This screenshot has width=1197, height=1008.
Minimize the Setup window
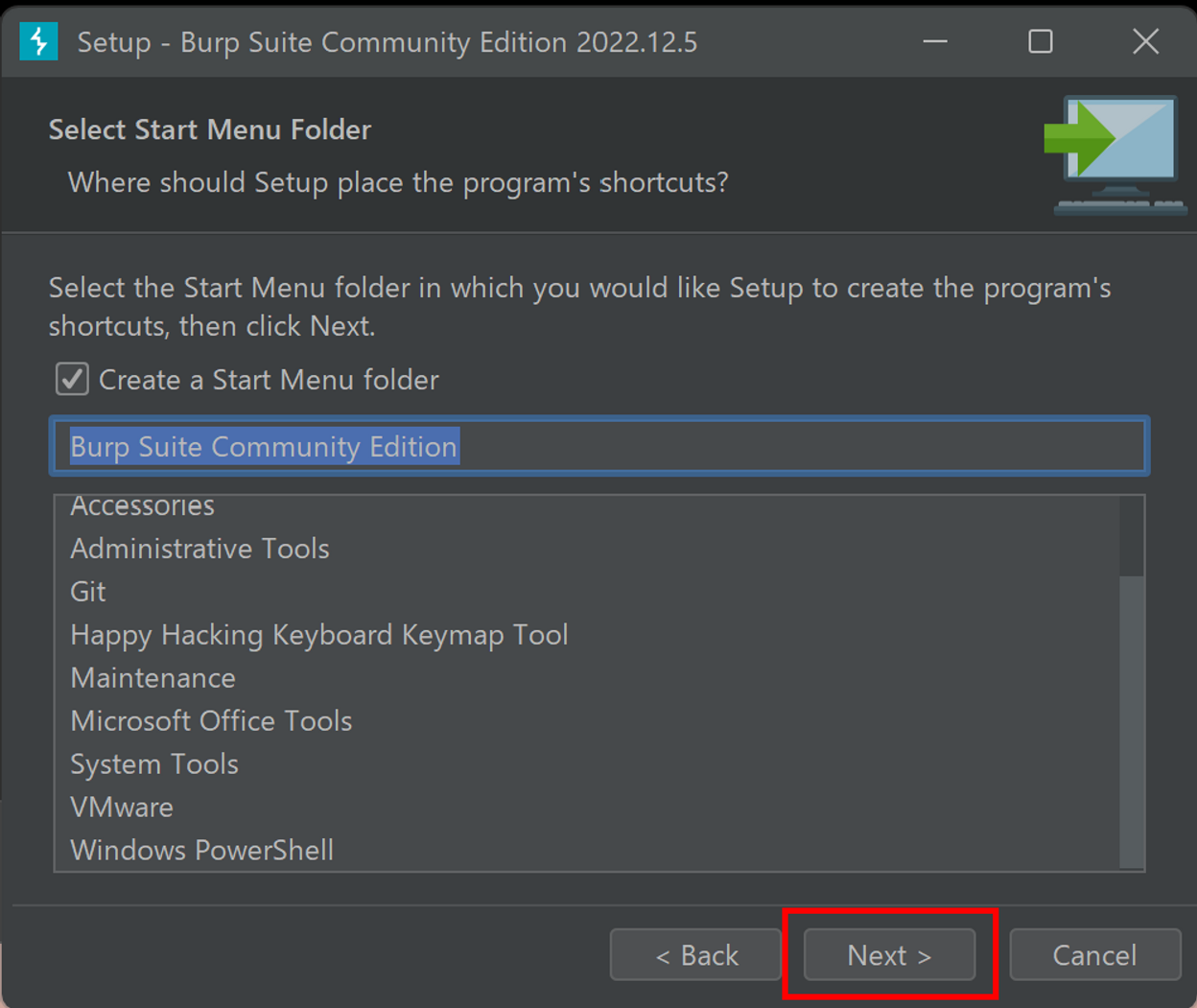tap(935, 42)
